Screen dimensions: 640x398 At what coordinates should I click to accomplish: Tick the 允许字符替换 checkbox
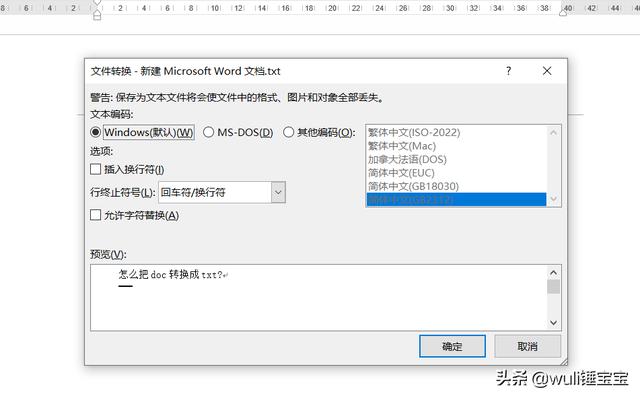coord(96,215)
